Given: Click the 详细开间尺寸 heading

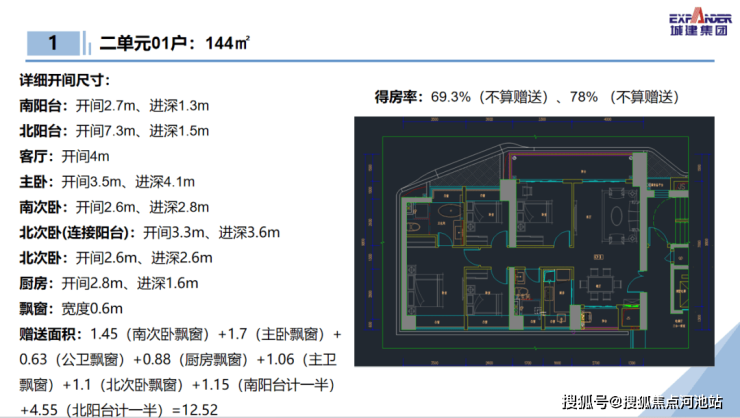Looking at the screenshot, I should tap(65, 80).
